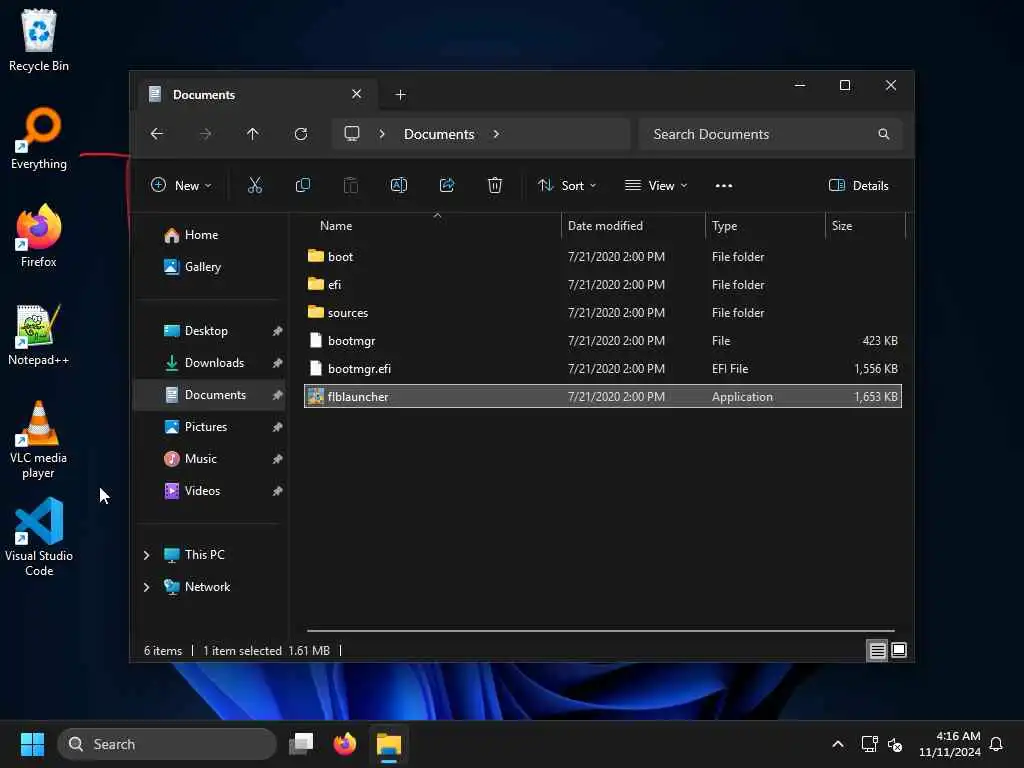Screen dimensions: 1024x768
Task: Click the taskbar Search box
Action: coord(167,744)
